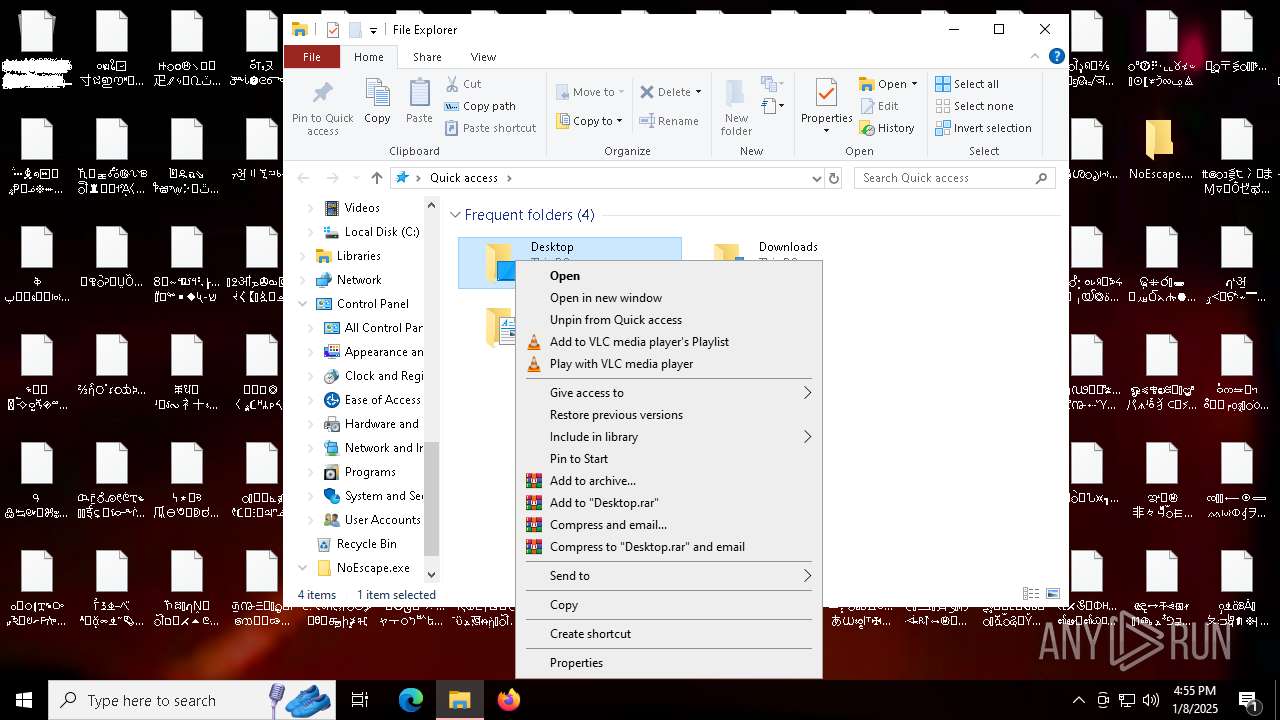
Task: Click History in the ribbon
Action: click(887, 128)
